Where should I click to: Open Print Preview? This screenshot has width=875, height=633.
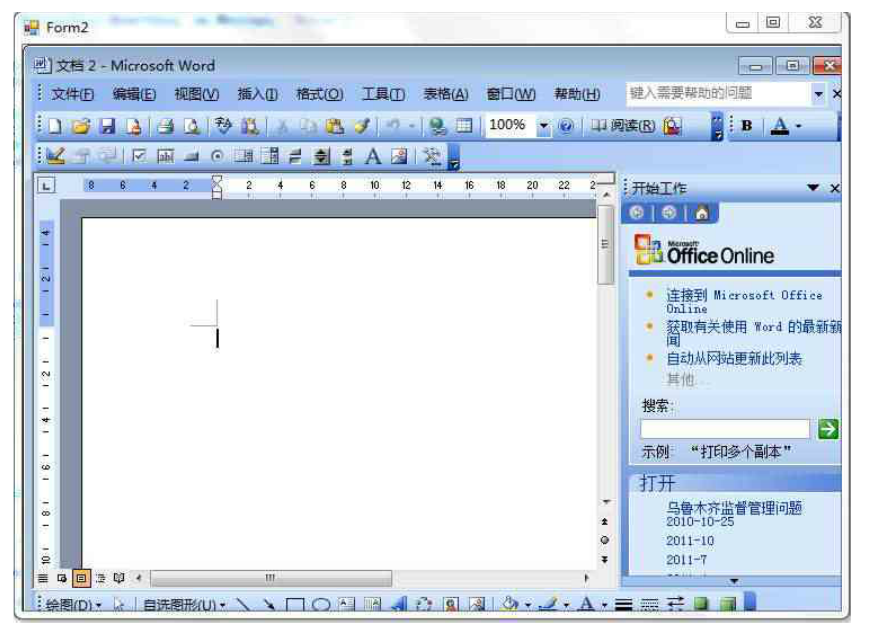[191, 126]
